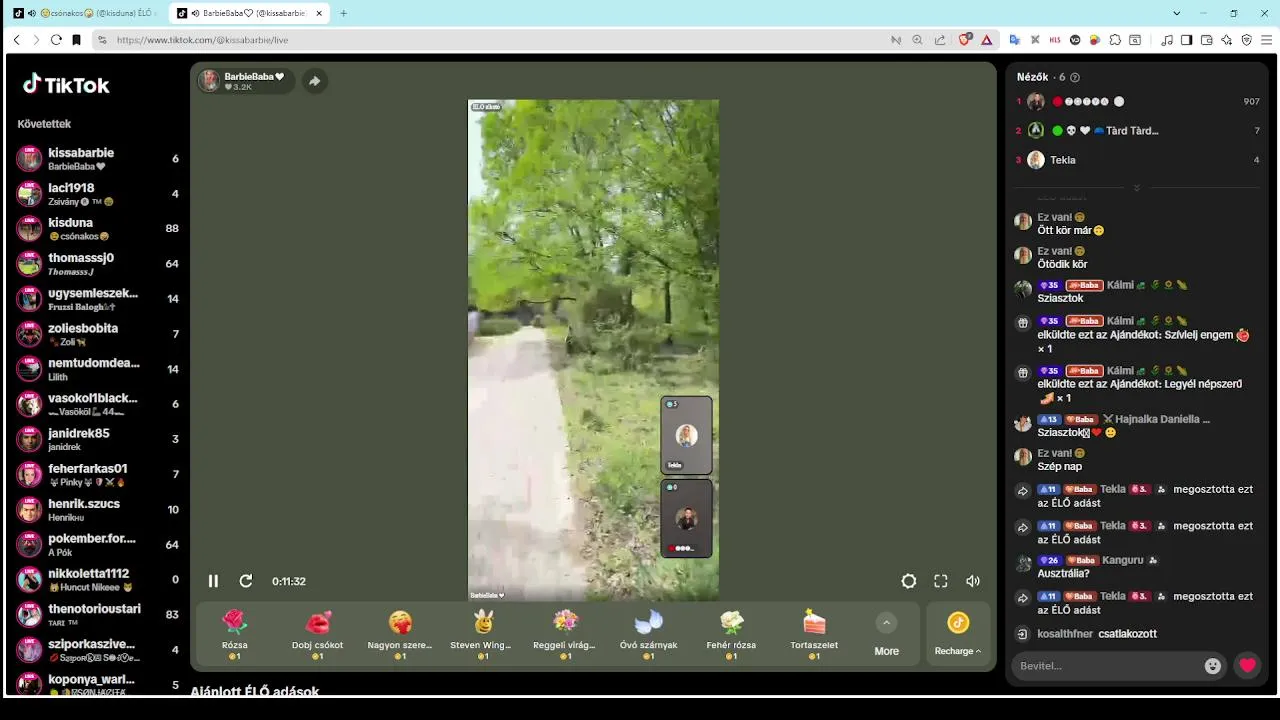Open Kanguru's Ausztrália? chat message
1280x720 pixels.
click(x=1137, y=567)
